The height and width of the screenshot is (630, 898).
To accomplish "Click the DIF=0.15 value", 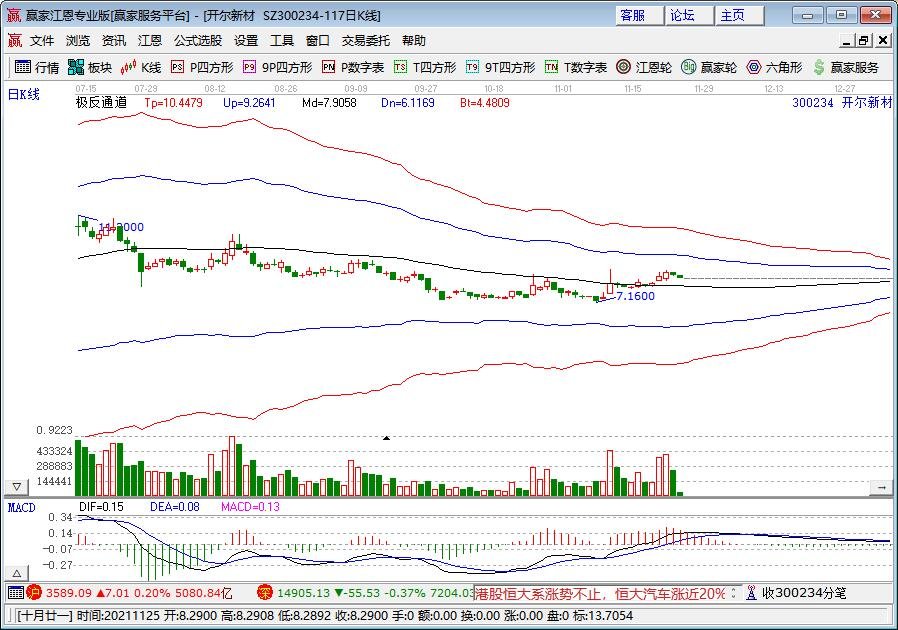I will [x=101, y=507].
